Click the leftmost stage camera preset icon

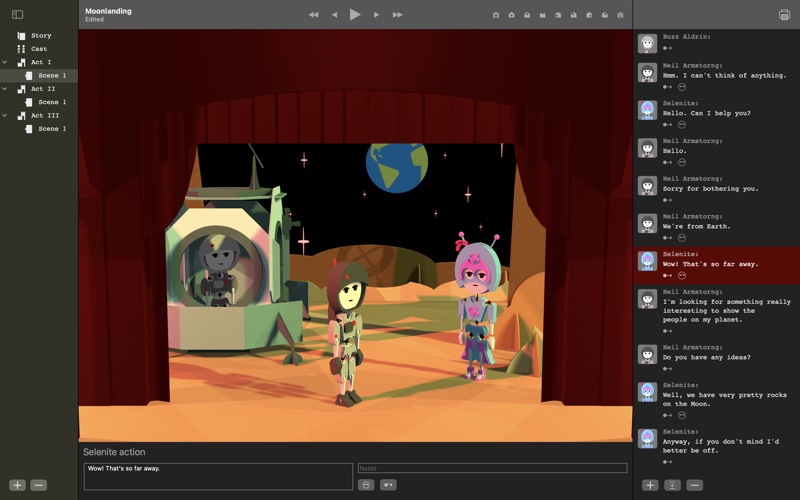click(496, 15)
